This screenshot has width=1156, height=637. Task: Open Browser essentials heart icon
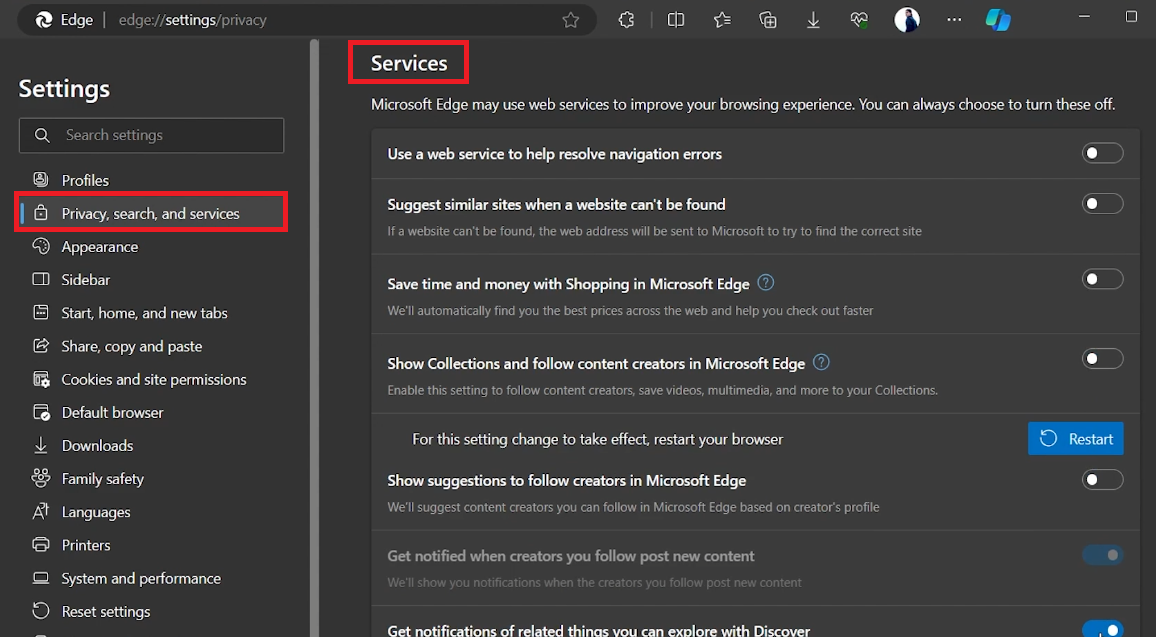pyautogui.click(x=859, y=20)
